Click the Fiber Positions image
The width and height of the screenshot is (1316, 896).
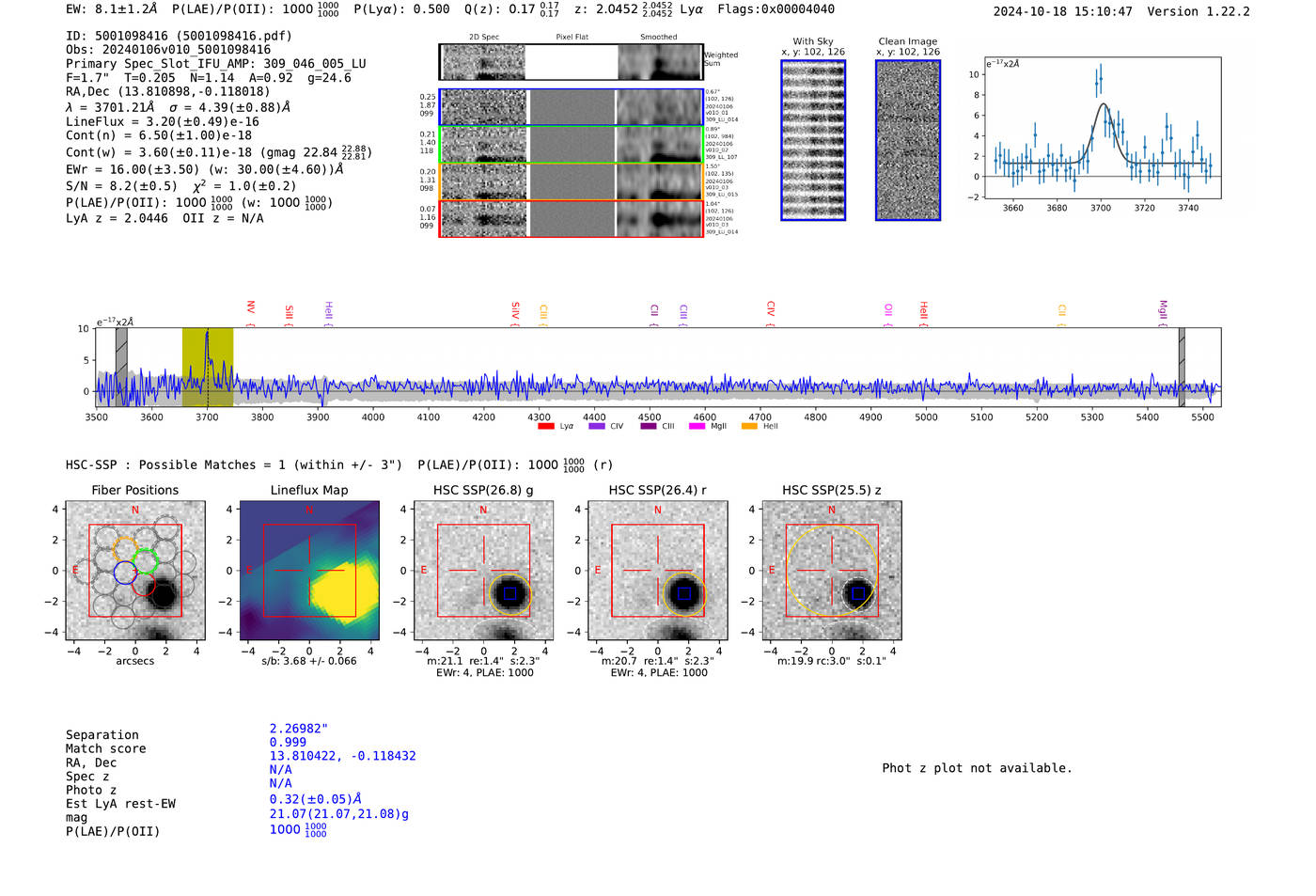135,571
